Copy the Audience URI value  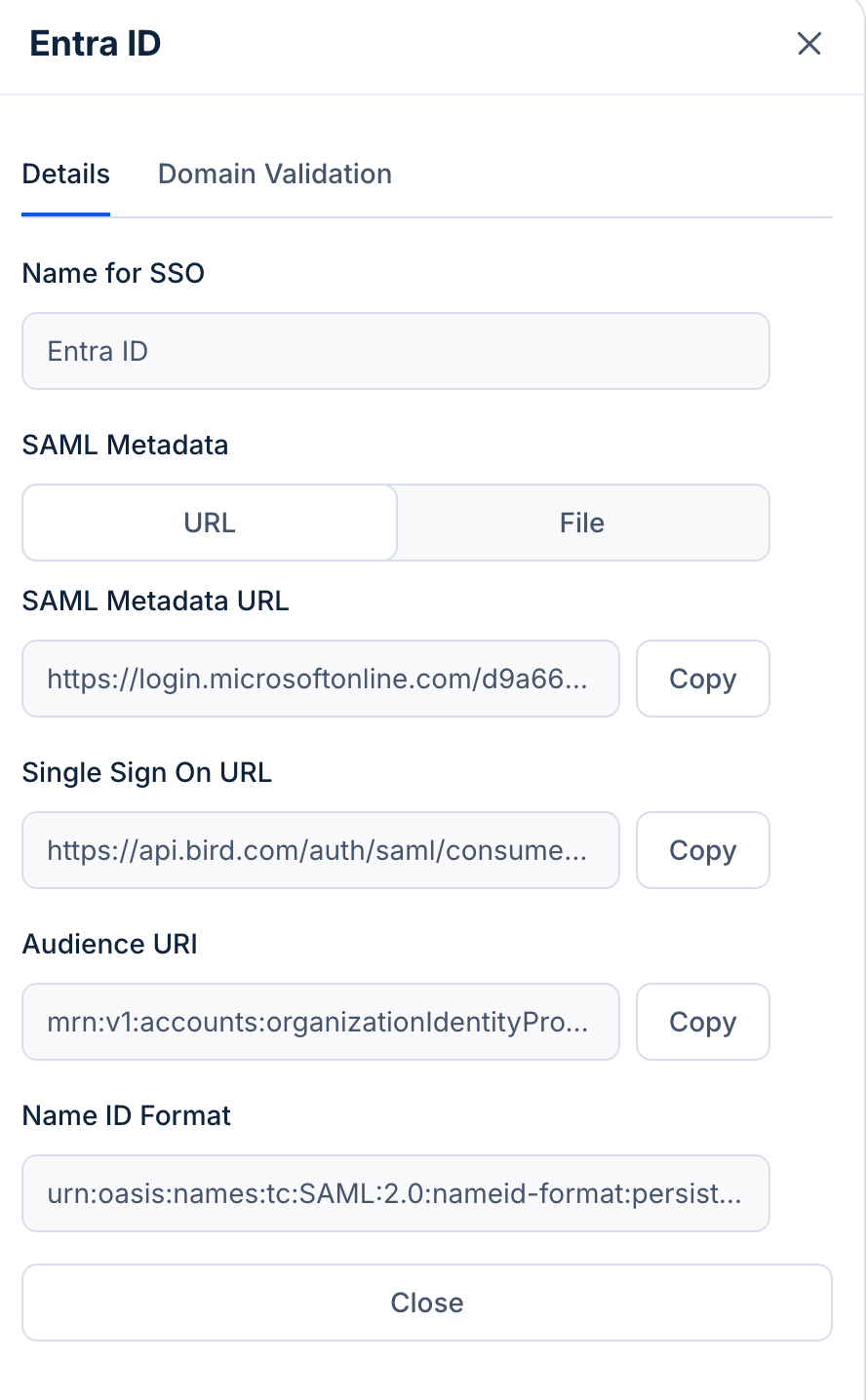click(x=702, y=1022)
